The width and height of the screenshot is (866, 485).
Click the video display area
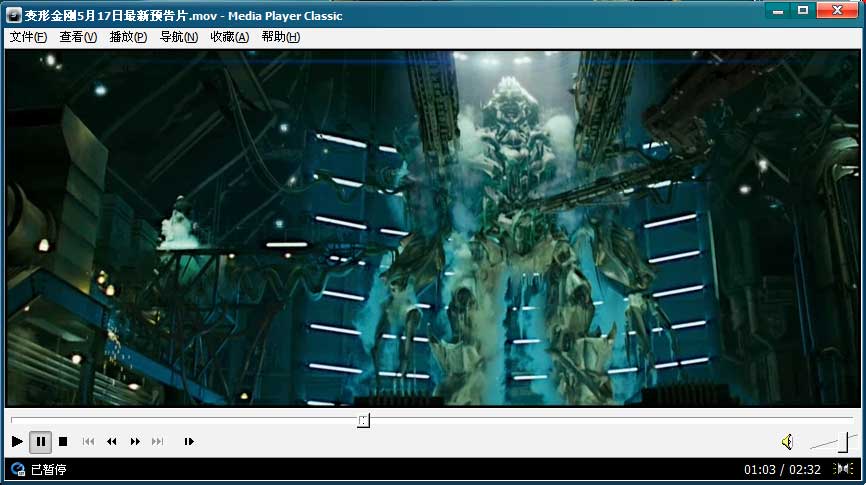(433, 228)
